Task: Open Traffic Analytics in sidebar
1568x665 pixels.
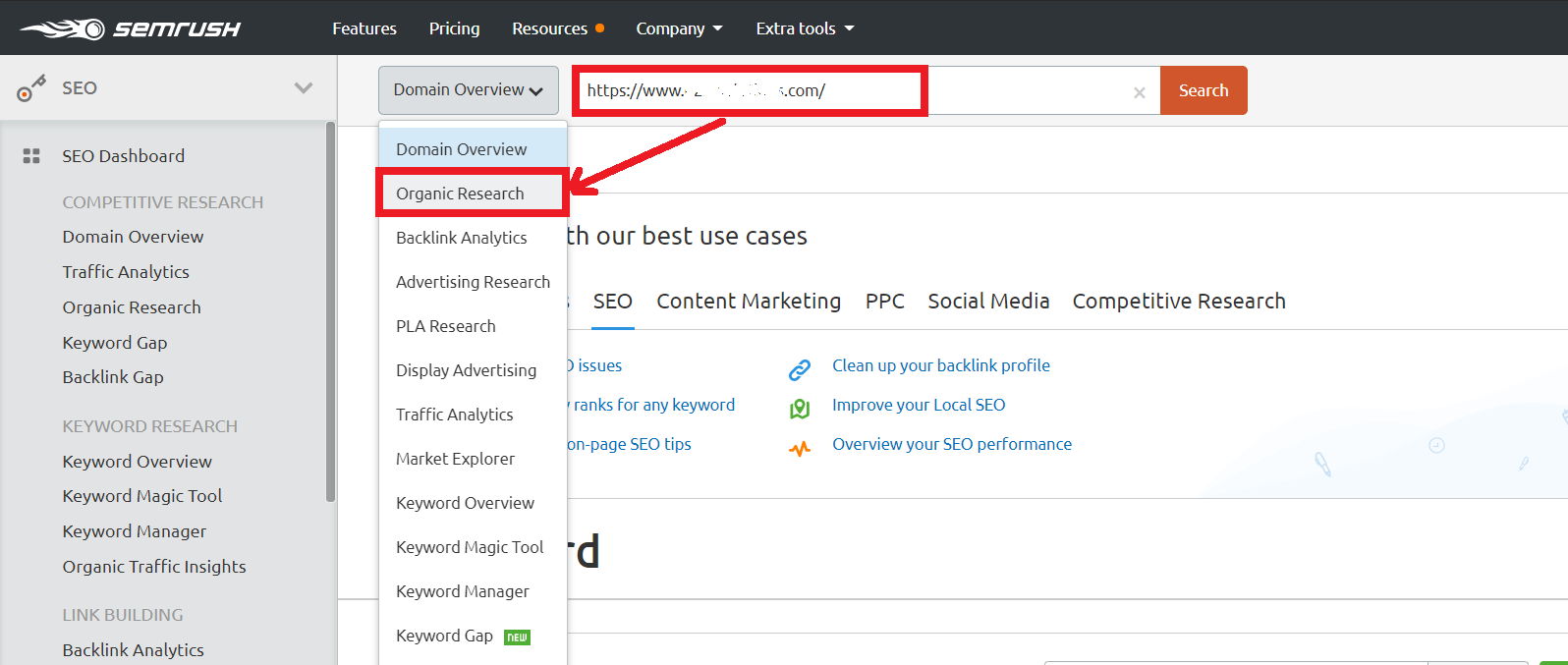Action: coord(126,272)
